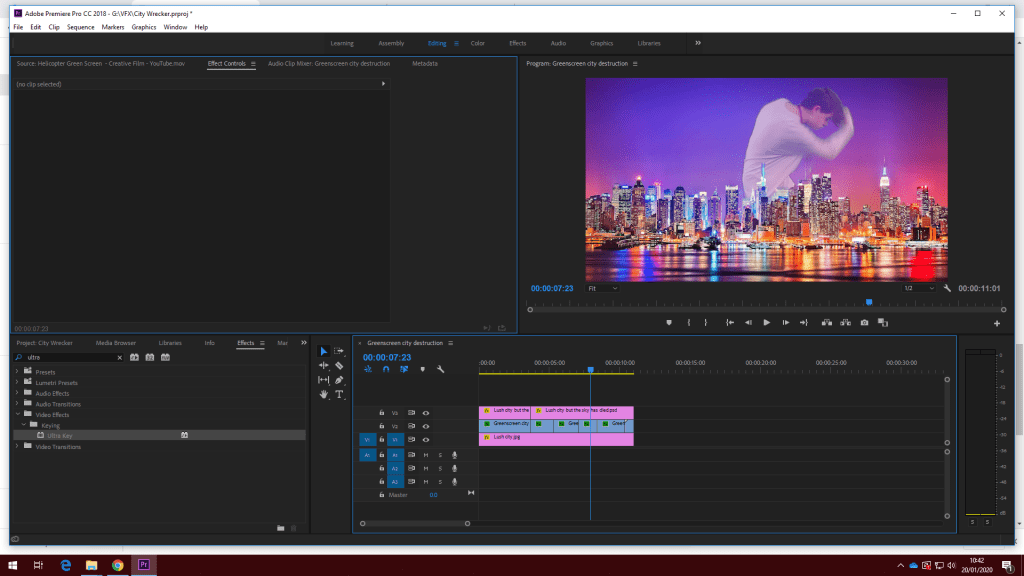
Task: Expand the Lumetri Presets folder
Action: point(18,383)
